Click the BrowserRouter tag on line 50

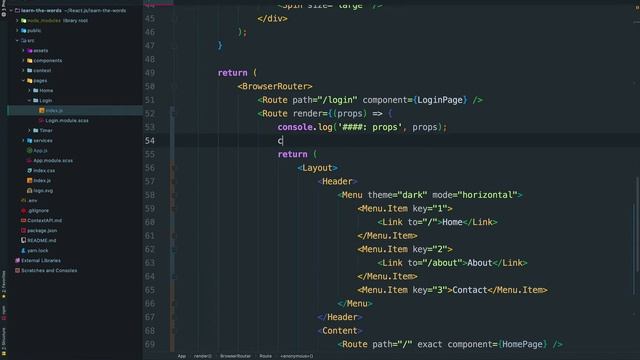(x=275, y=87)
